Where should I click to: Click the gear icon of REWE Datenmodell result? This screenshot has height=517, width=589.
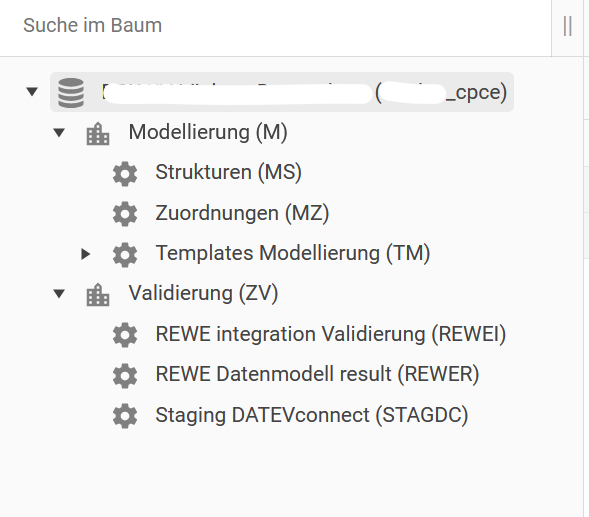[x=125, y=376]
